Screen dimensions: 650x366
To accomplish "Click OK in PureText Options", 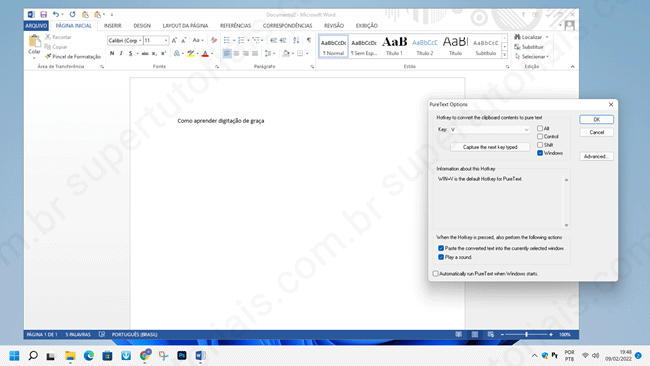I will (597, 119).
